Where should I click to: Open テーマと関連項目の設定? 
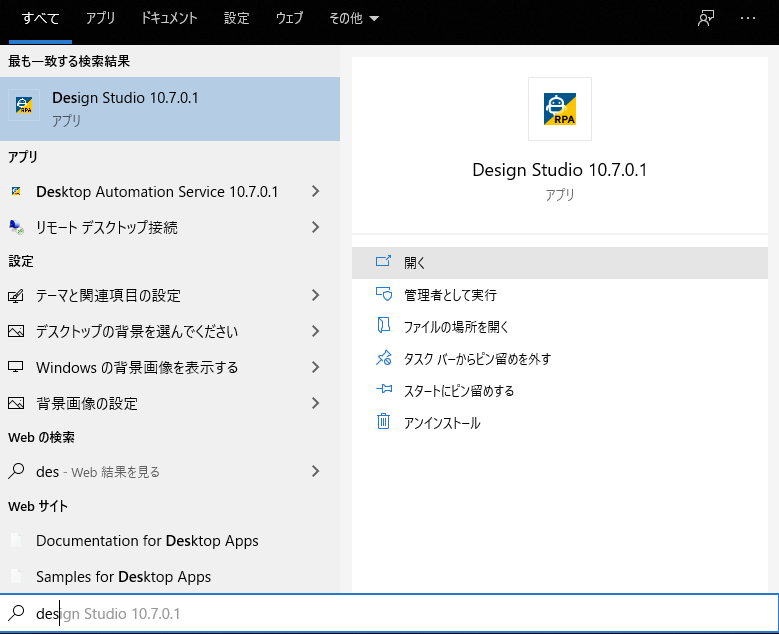pos(170,296)
